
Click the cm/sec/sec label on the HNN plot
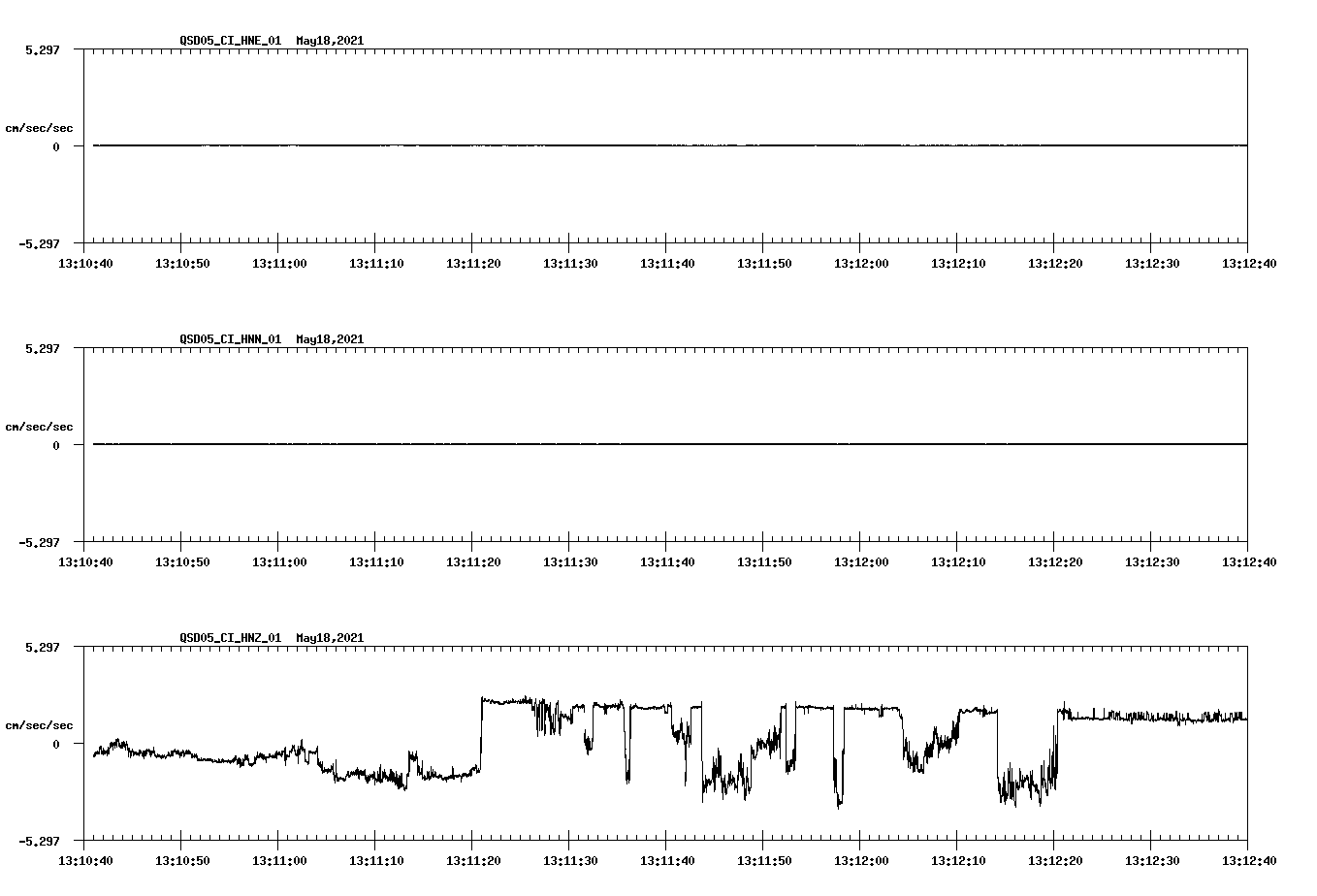[39, 426]
